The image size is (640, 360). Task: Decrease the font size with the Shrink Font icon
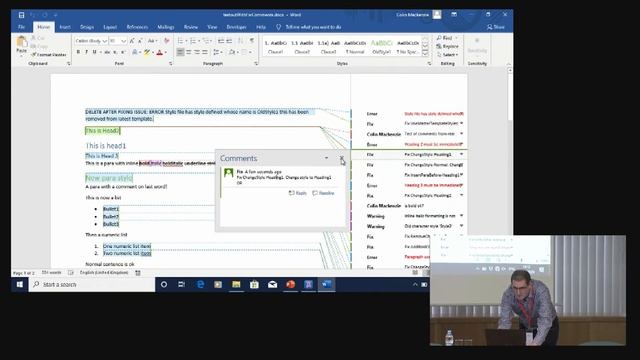tap(140, 41)
